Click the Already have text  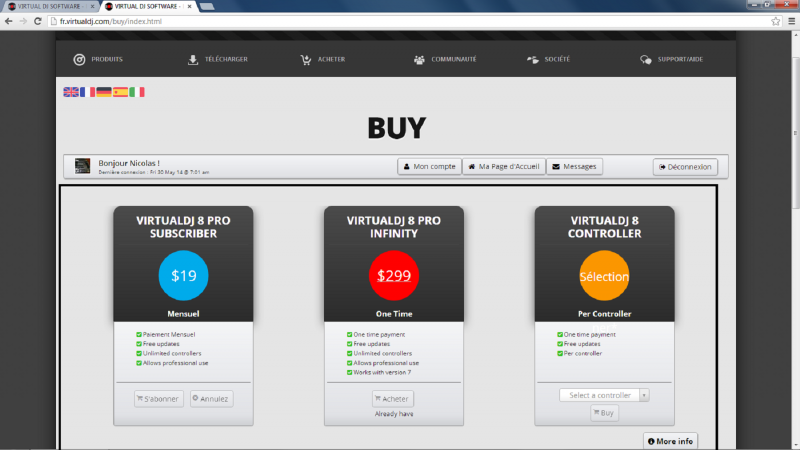click(394, 414)
